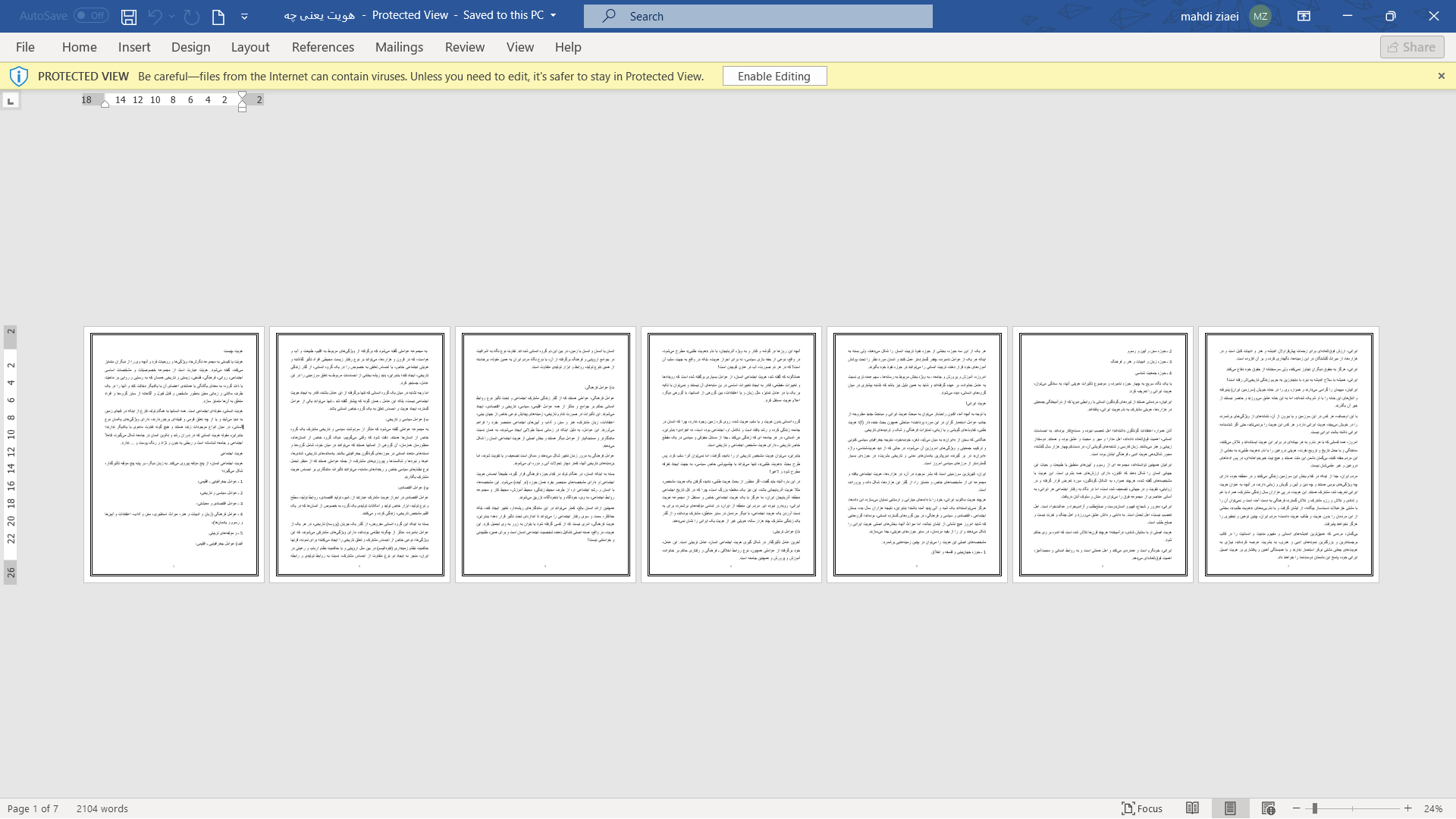Click the Redo icon

point(189,16)
